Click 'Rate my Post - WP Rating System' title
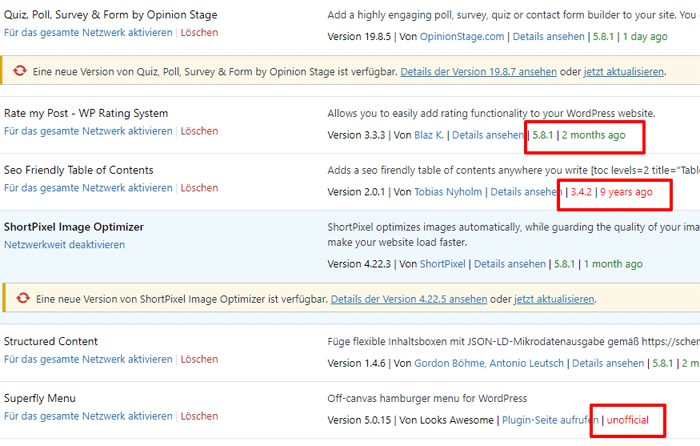The image size is (700, 446). [x=86, y=113]
